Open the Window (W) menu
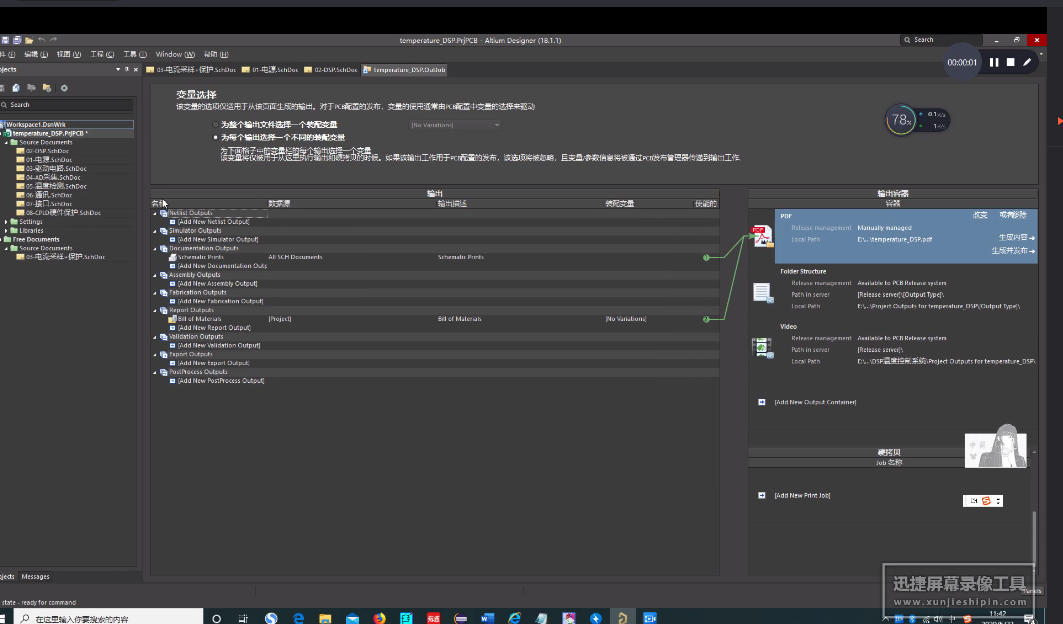The width and height of the screenshot is (1063, 624). click(x=175, y=54)
